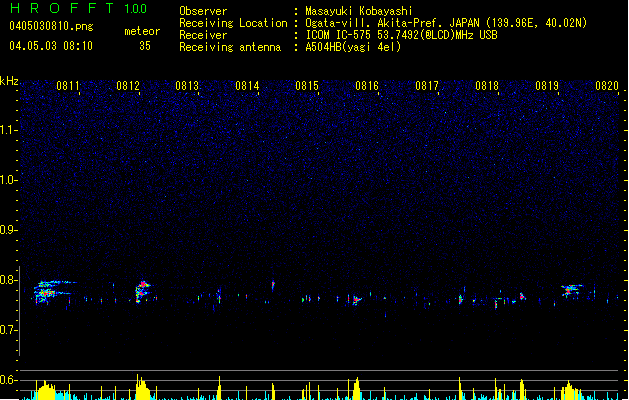The image size is (629, 400).
Task: Click the 0.9 kHz axis tick label
Action: 8,230
